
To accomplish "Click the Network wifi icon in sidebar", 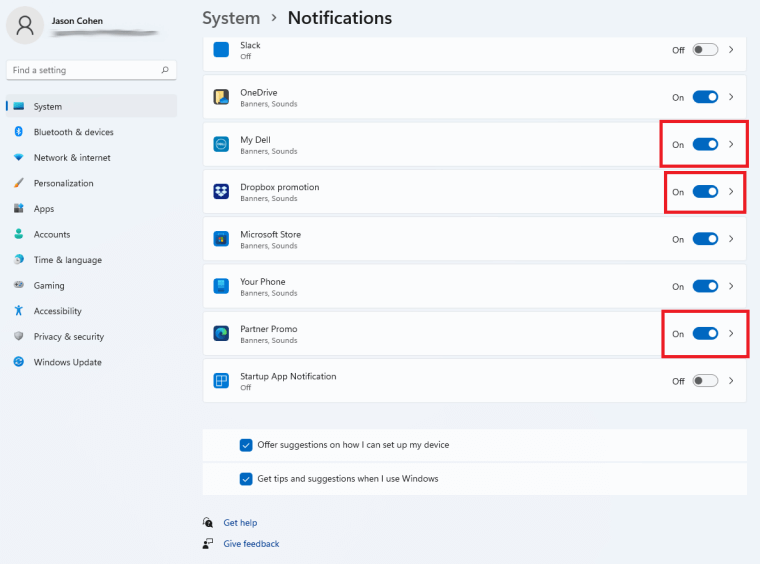I will 18,157.
